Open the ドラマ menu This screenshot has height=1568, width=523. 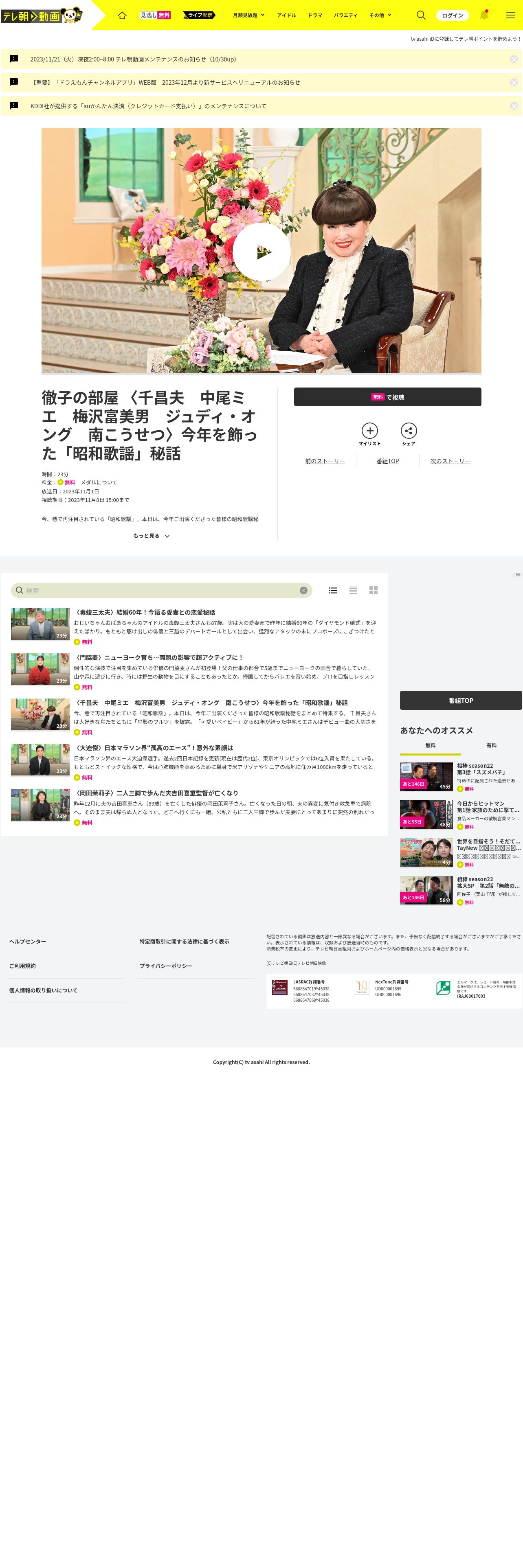click(x=315, y=15)
